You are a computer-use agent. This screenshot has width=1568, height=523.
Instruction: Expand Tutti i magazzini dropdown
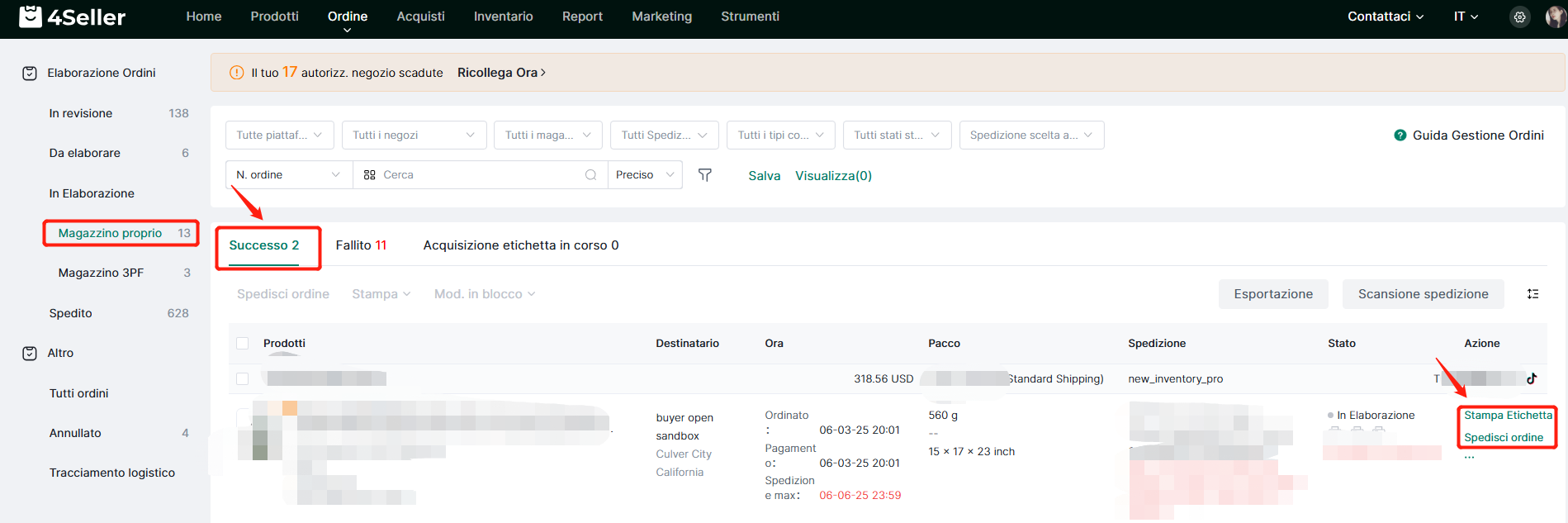point(548,136)
